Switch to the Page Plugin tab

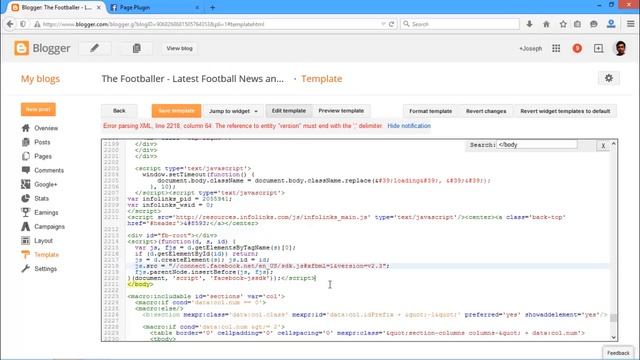coord(154,7)
